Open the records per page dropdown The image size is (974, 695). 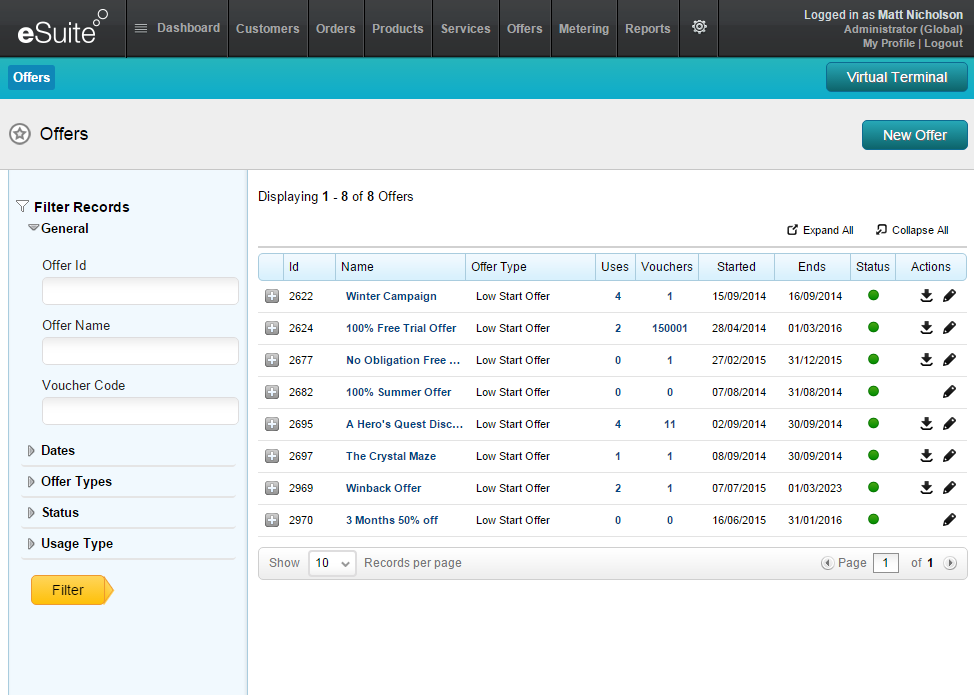pyautogui.click(x=332, y=563)
